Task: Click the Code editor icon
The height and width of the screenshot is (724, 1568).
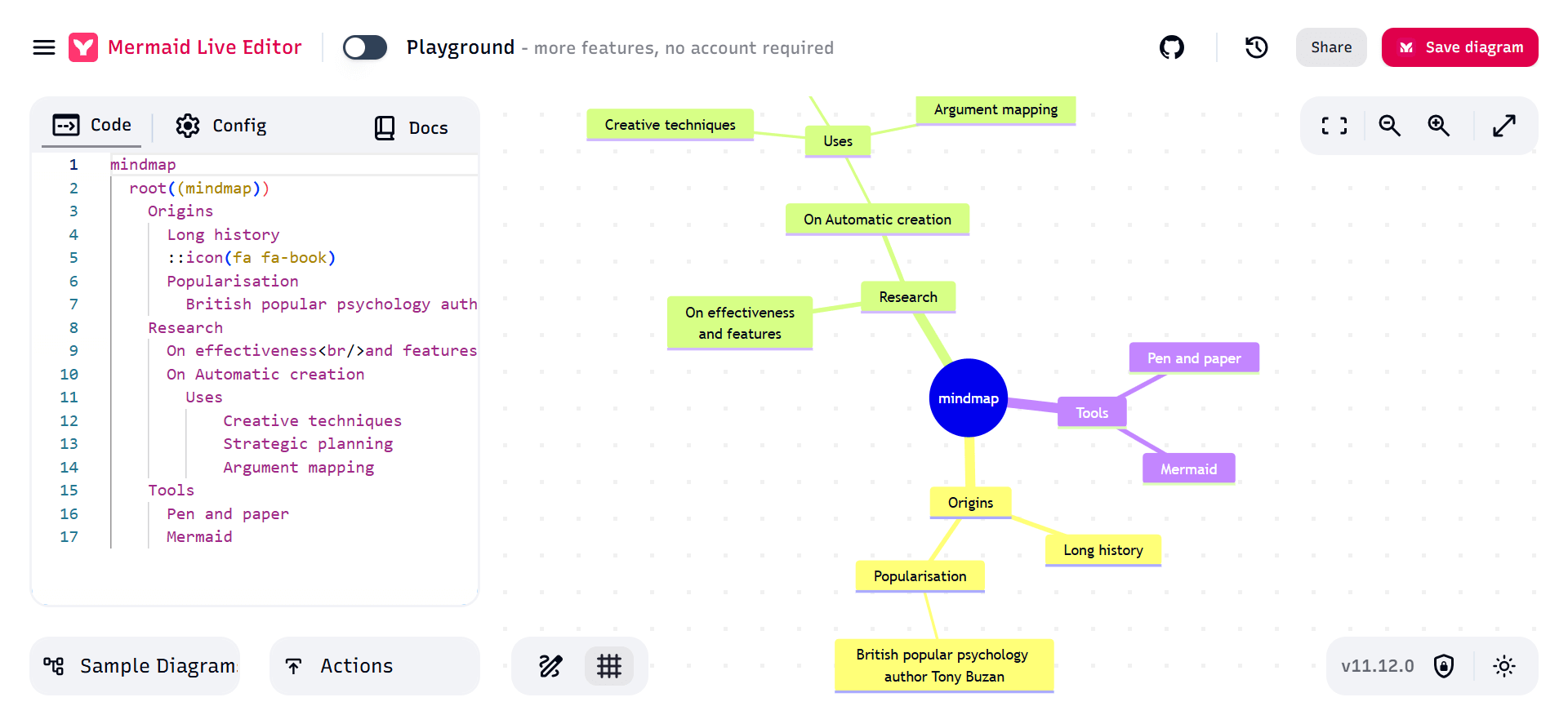Action: (66, 125)
